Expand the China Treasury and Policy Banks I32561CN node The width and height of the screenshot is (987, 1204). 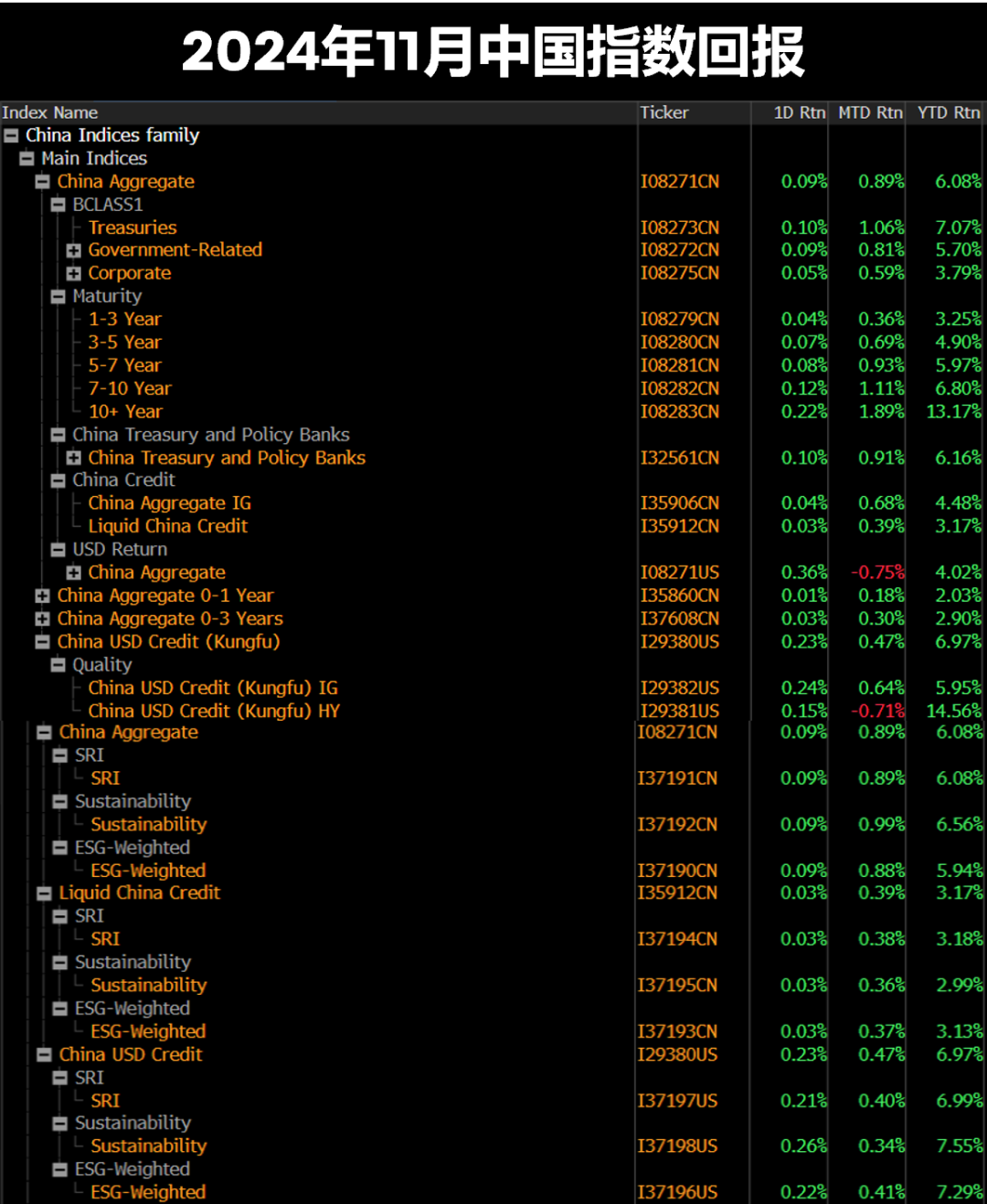coord(73,458)
